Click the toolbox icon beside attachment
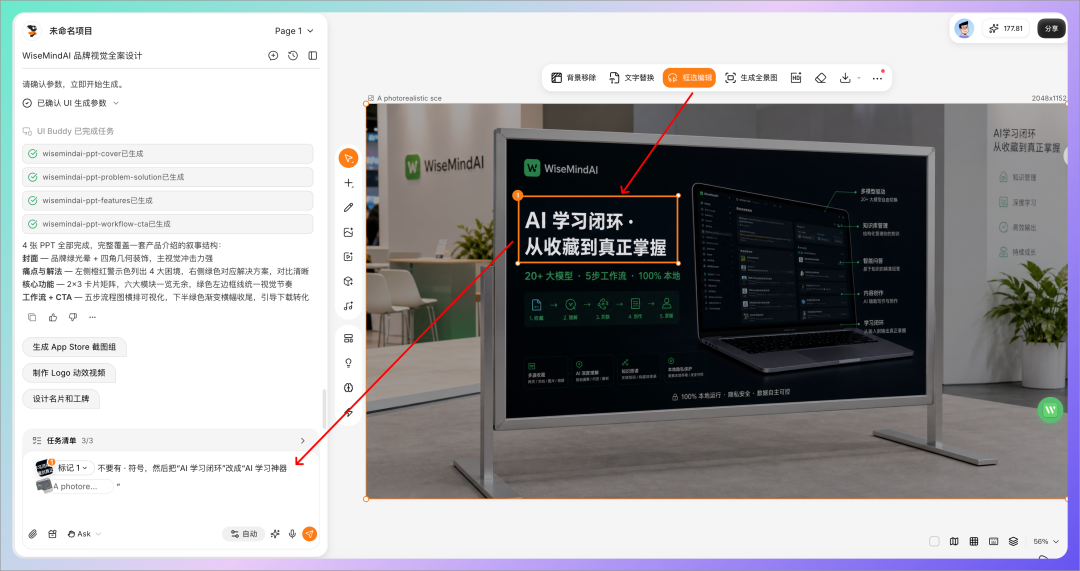This screenshot has height=571, width=1080. (52, 534)
